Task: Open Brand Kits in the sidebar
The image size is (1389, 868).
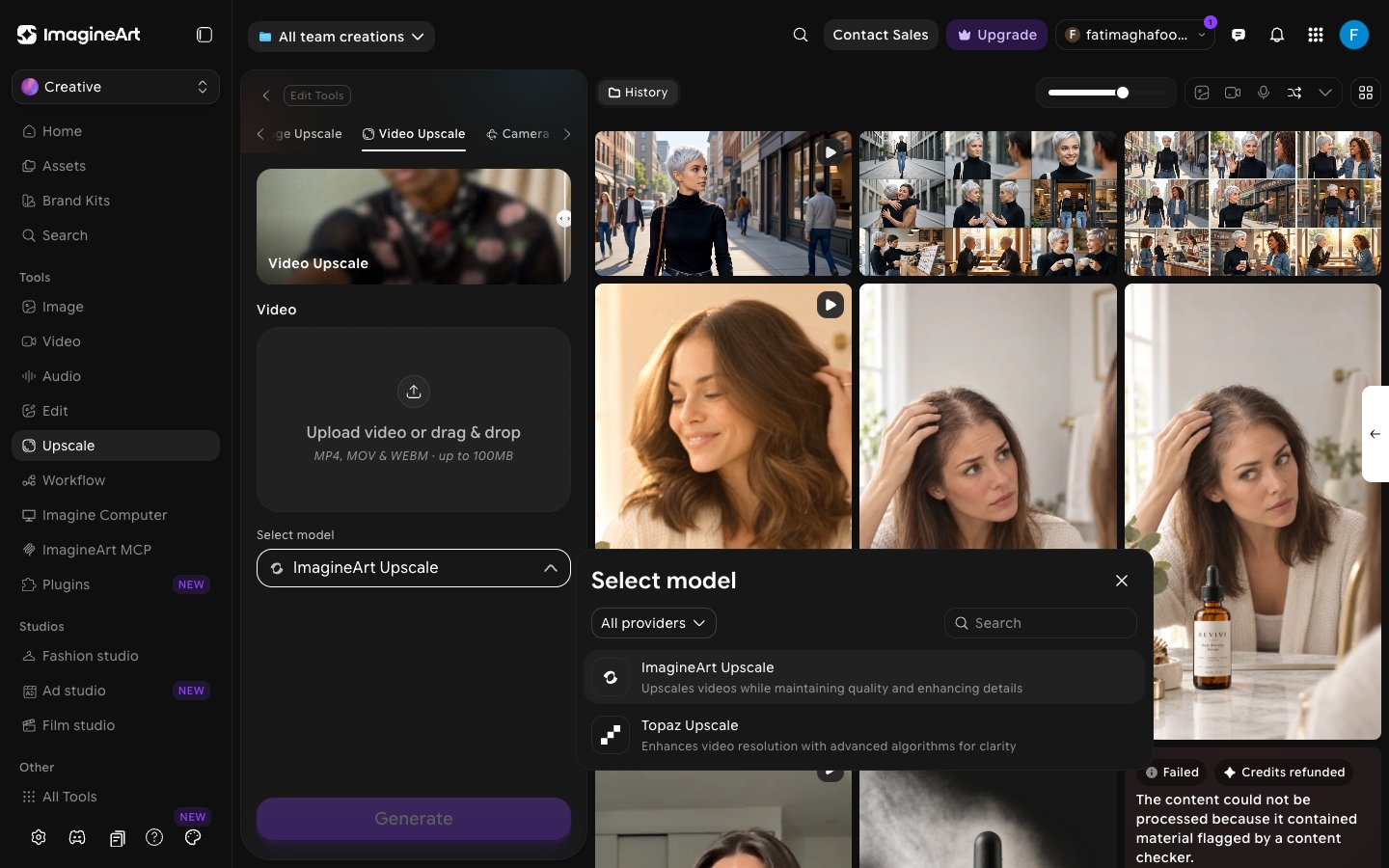Action: point(116,201)
